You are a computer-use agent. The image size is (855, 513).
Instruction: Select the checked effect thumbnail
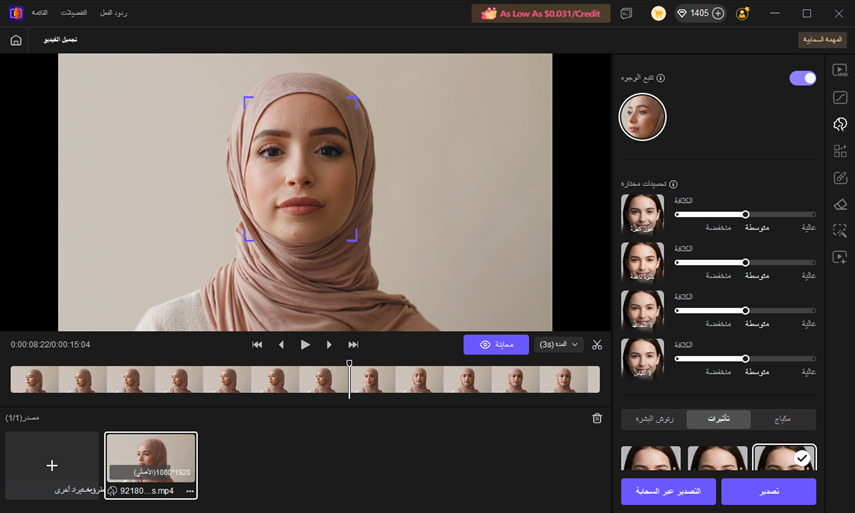[x=784, y=457]
